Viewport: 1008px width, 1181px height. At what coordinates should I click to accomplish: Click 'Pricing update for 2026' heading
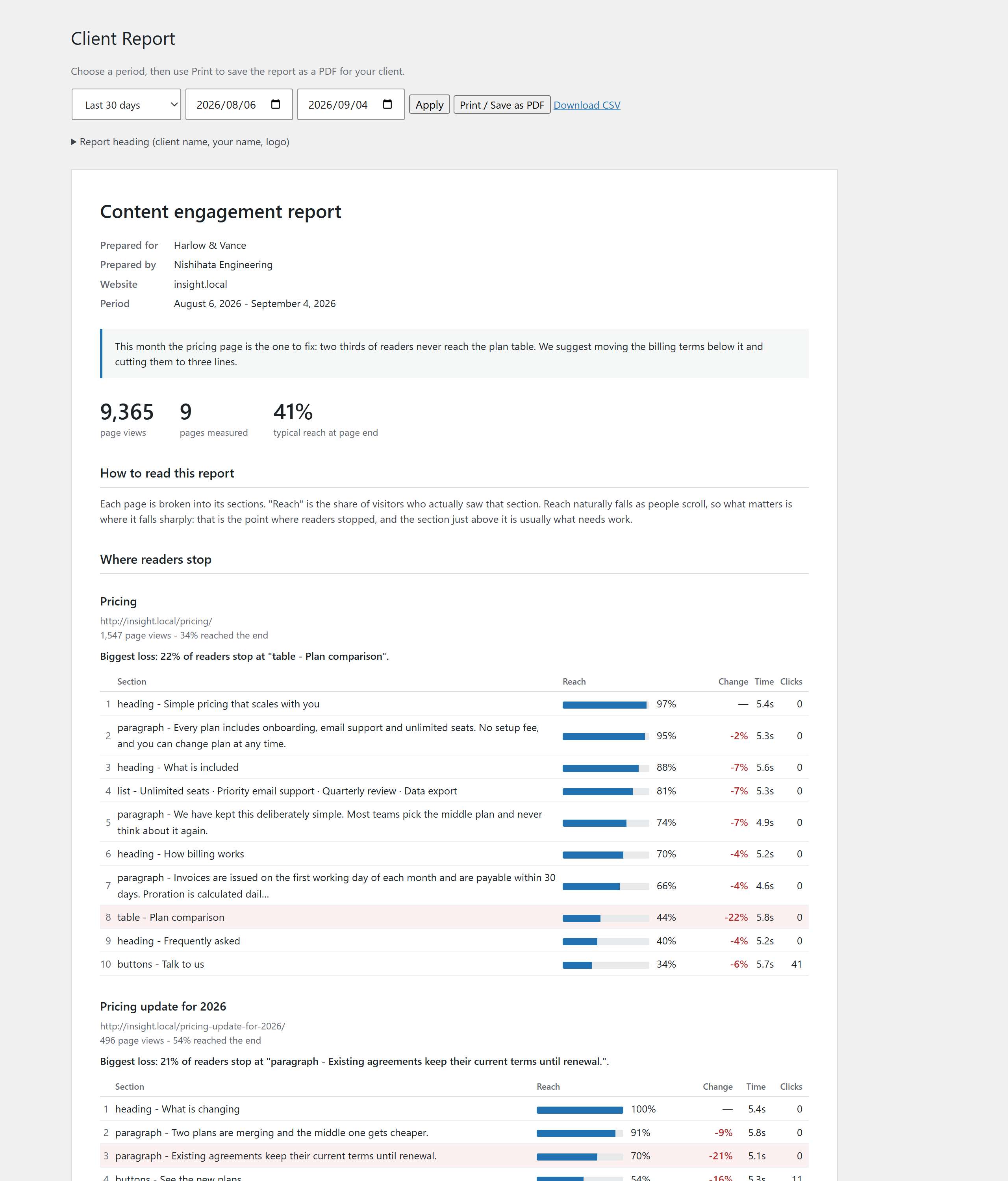[163, 1007]
